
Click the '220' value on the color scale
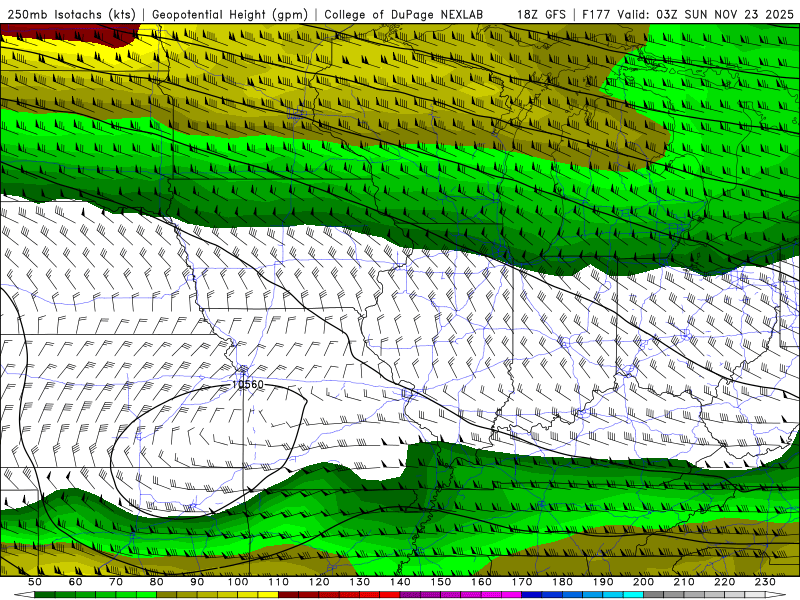coord(724,582)
